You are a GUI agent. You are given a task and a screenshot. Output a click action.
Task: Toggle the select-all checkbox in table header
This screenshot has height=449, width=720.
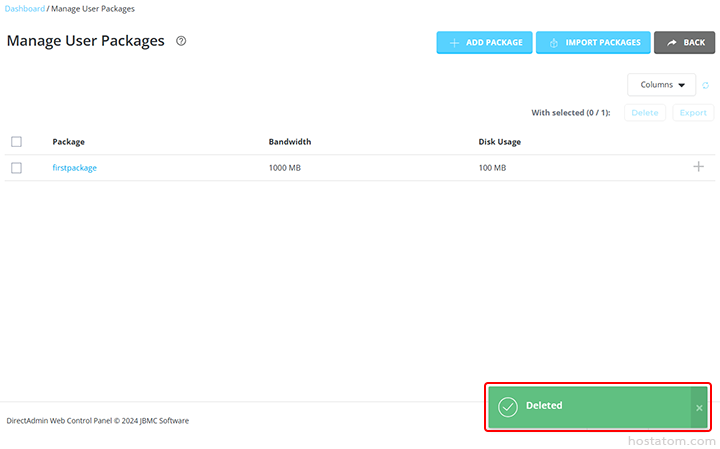[16, 142]
